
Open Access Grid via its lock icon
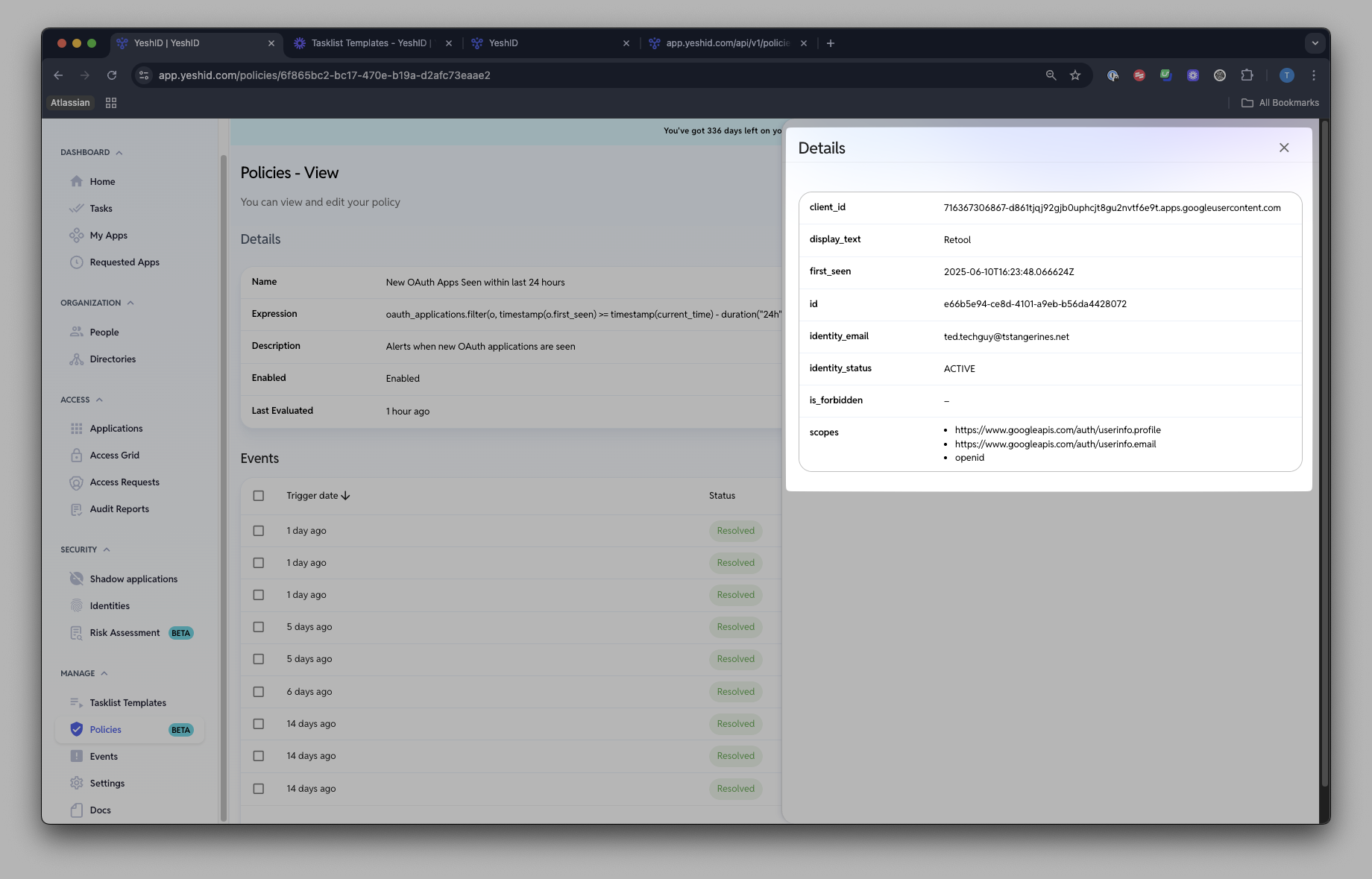click(x=76, y=455)
